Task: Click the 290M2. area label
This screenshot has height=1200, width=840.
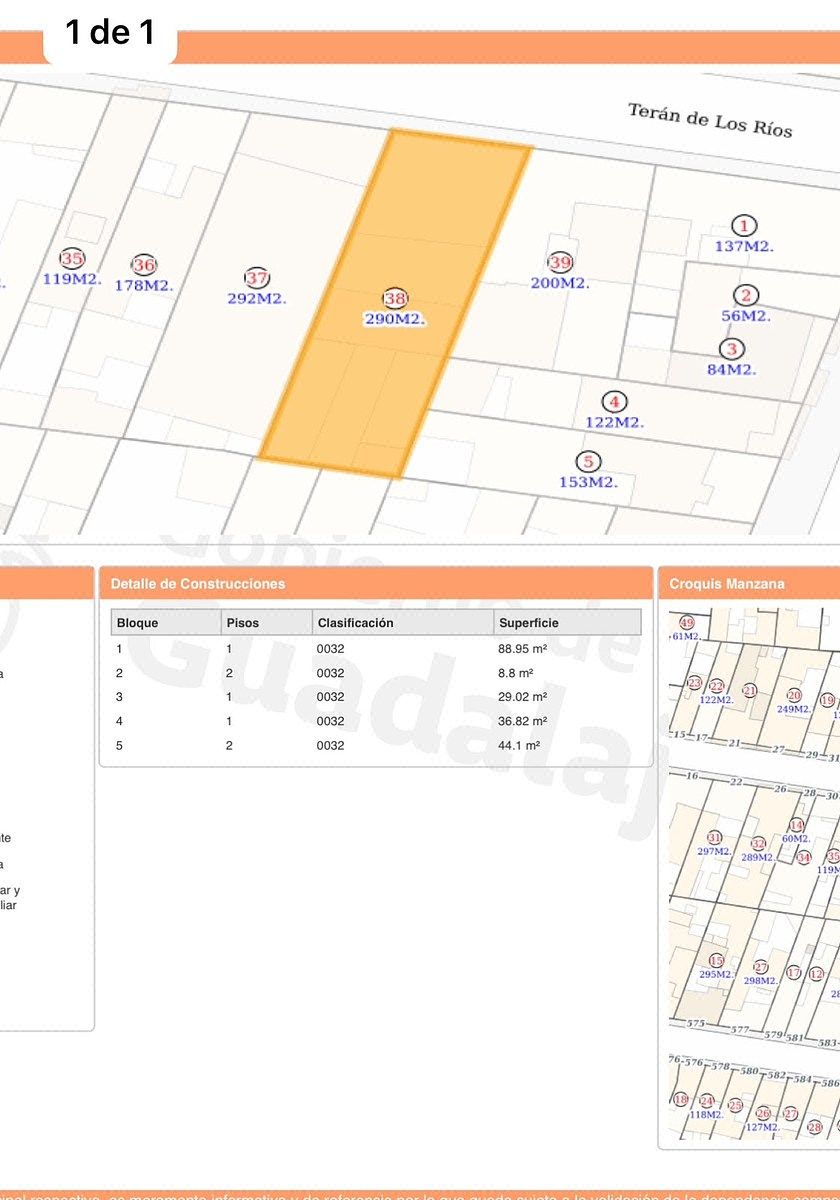Action: [x=395, y=320]
